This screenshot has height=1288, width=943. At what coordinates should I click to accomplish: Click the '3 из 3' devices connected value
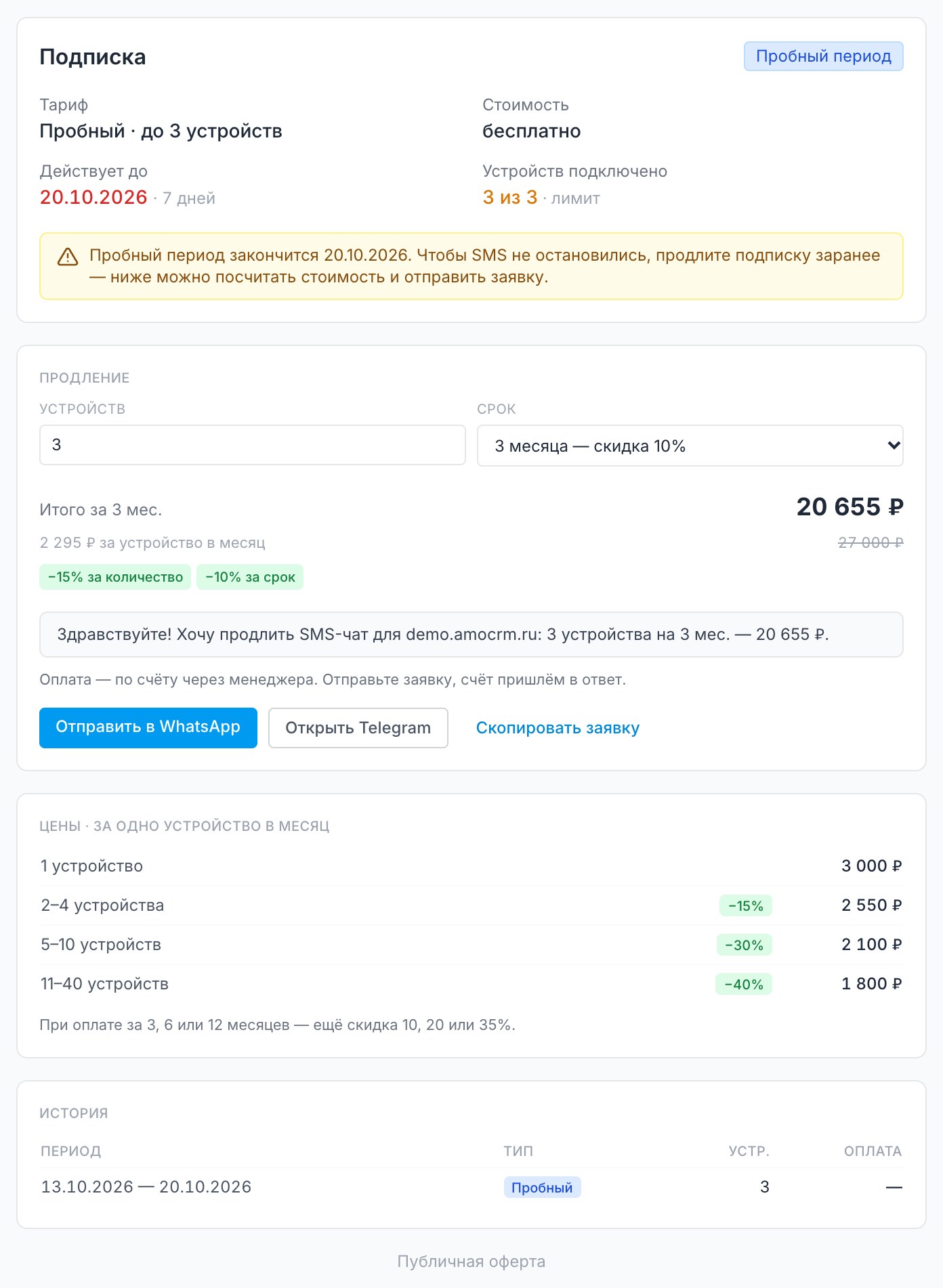pyautogui.click(x=510, y=197)
